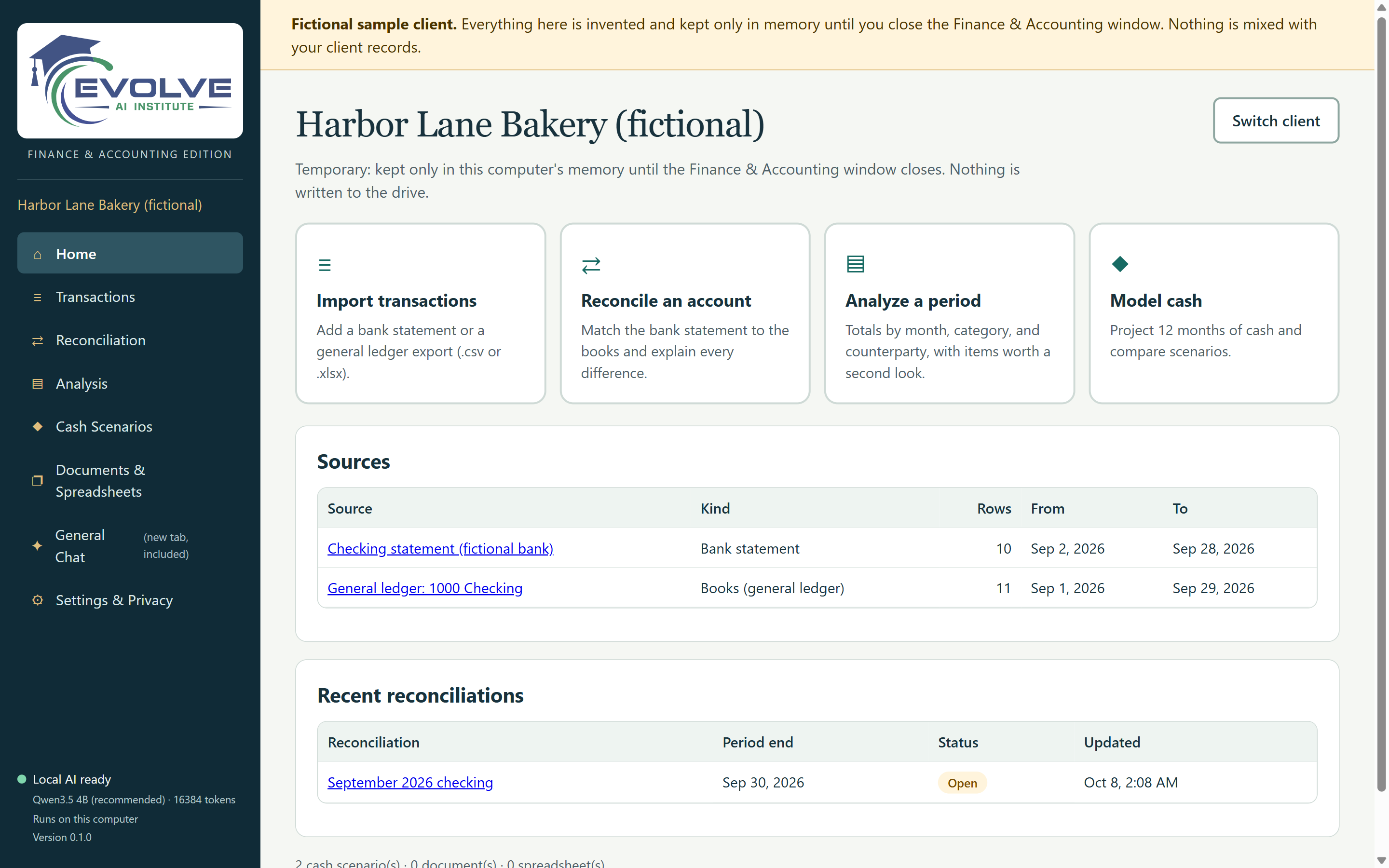Open General ledger: 1000 Checking link

coord(425,588)
